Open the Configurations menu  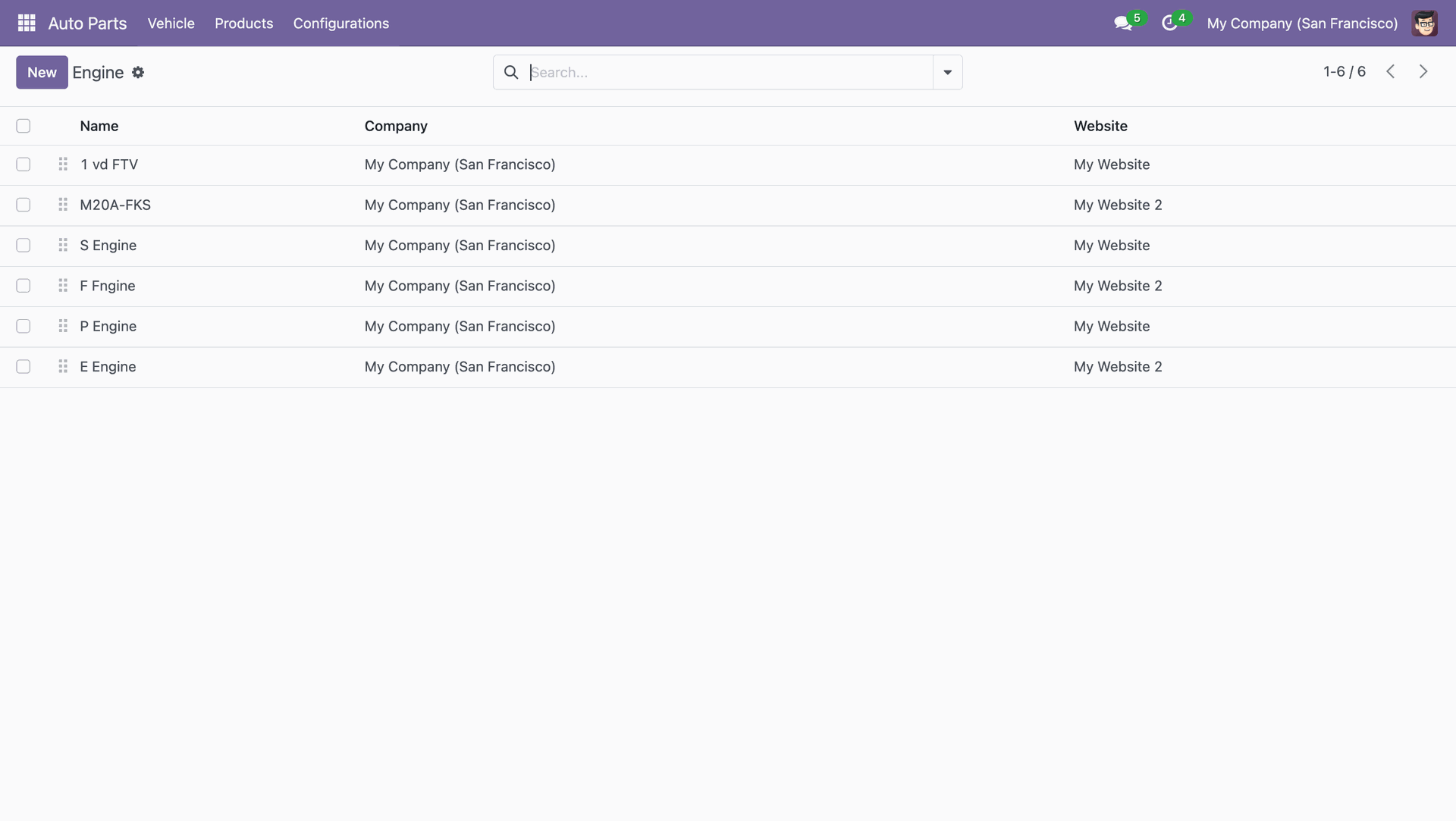(340, 24)
